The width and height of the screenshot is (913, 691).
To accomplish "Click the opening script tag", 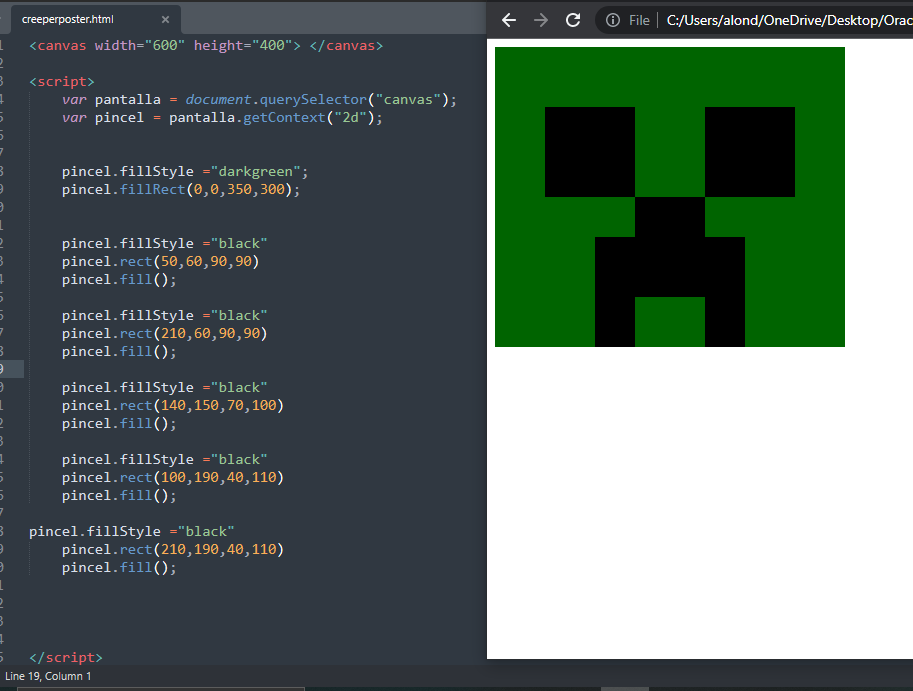I will pos(62,81).
